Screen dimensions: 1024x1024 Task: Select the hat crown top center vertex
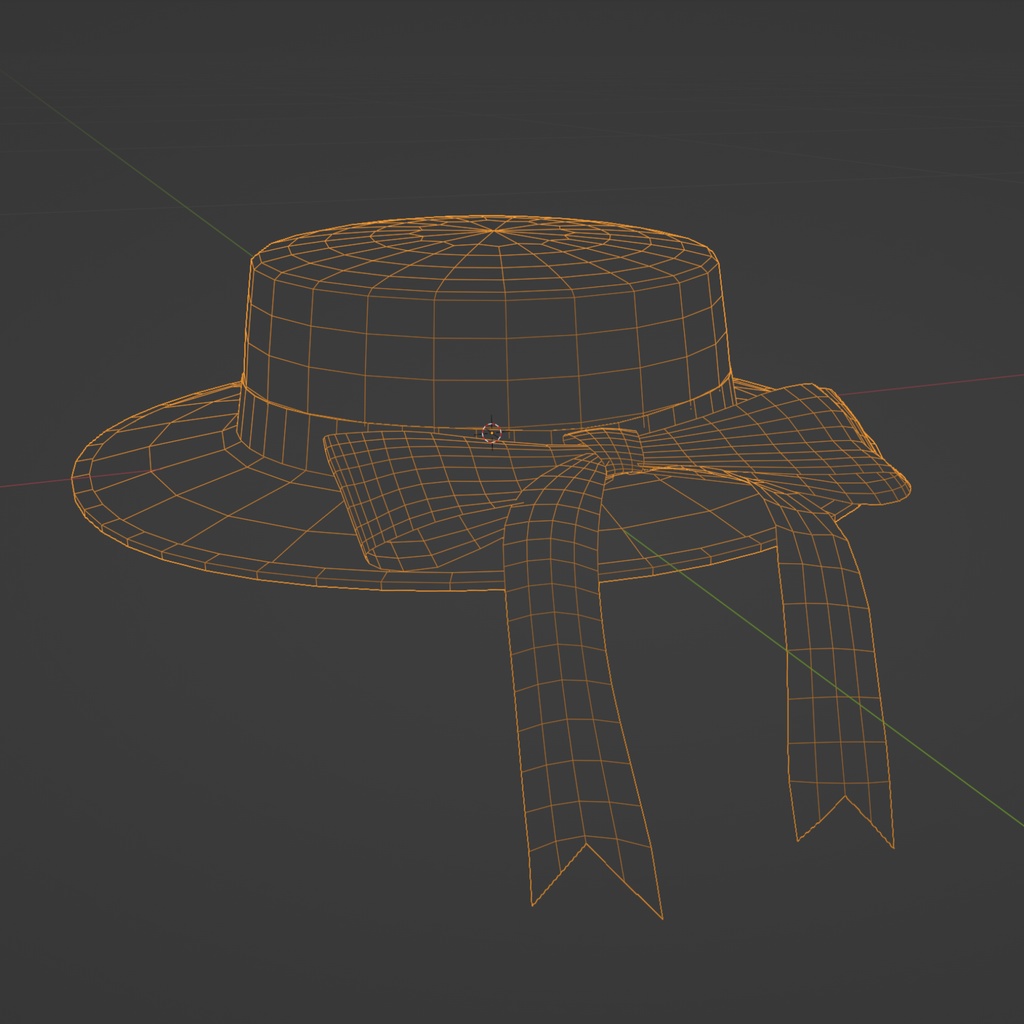[494, 231]
